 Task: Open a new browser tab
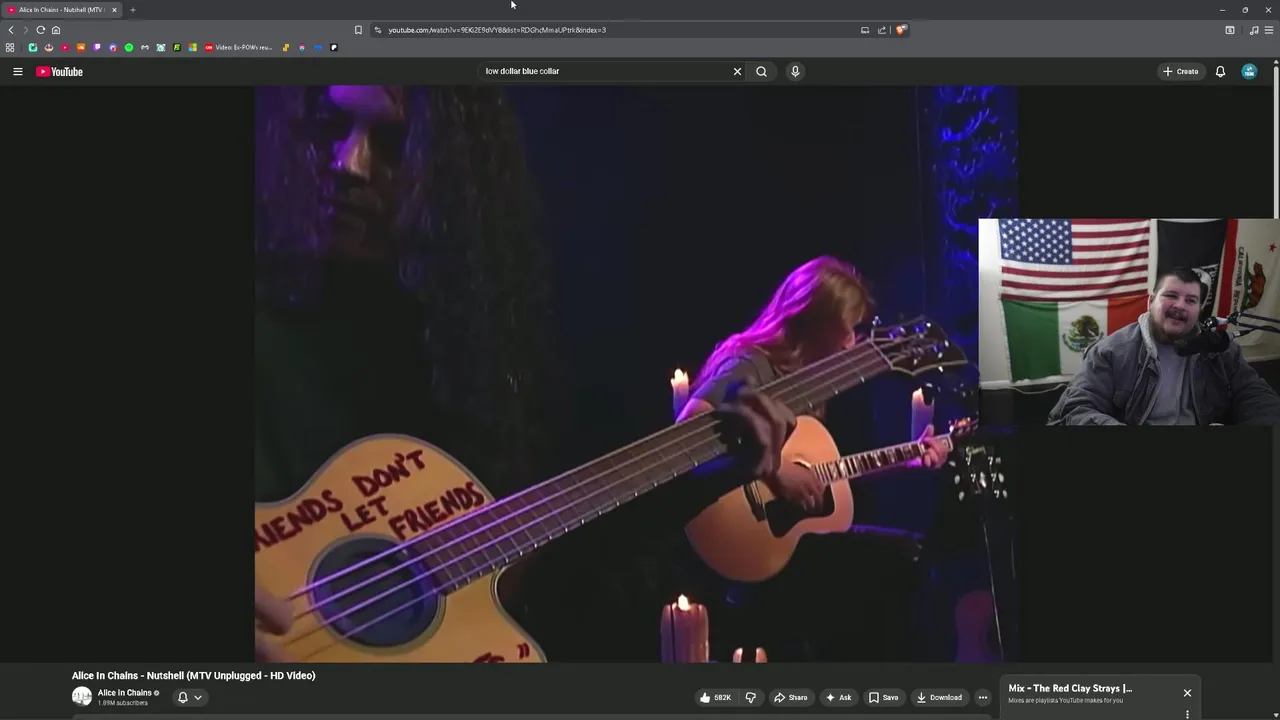coord(132,10)
